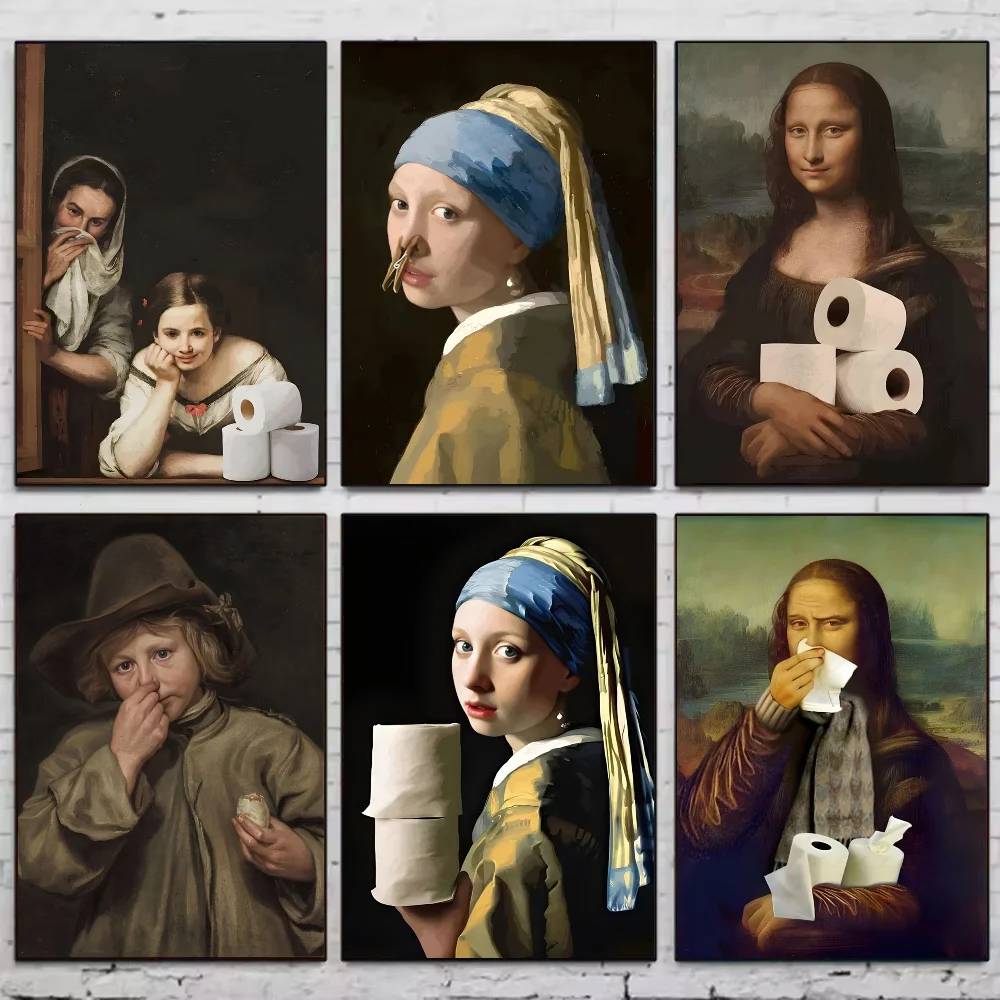Click the two stacked rolls held by the girl

416,812
